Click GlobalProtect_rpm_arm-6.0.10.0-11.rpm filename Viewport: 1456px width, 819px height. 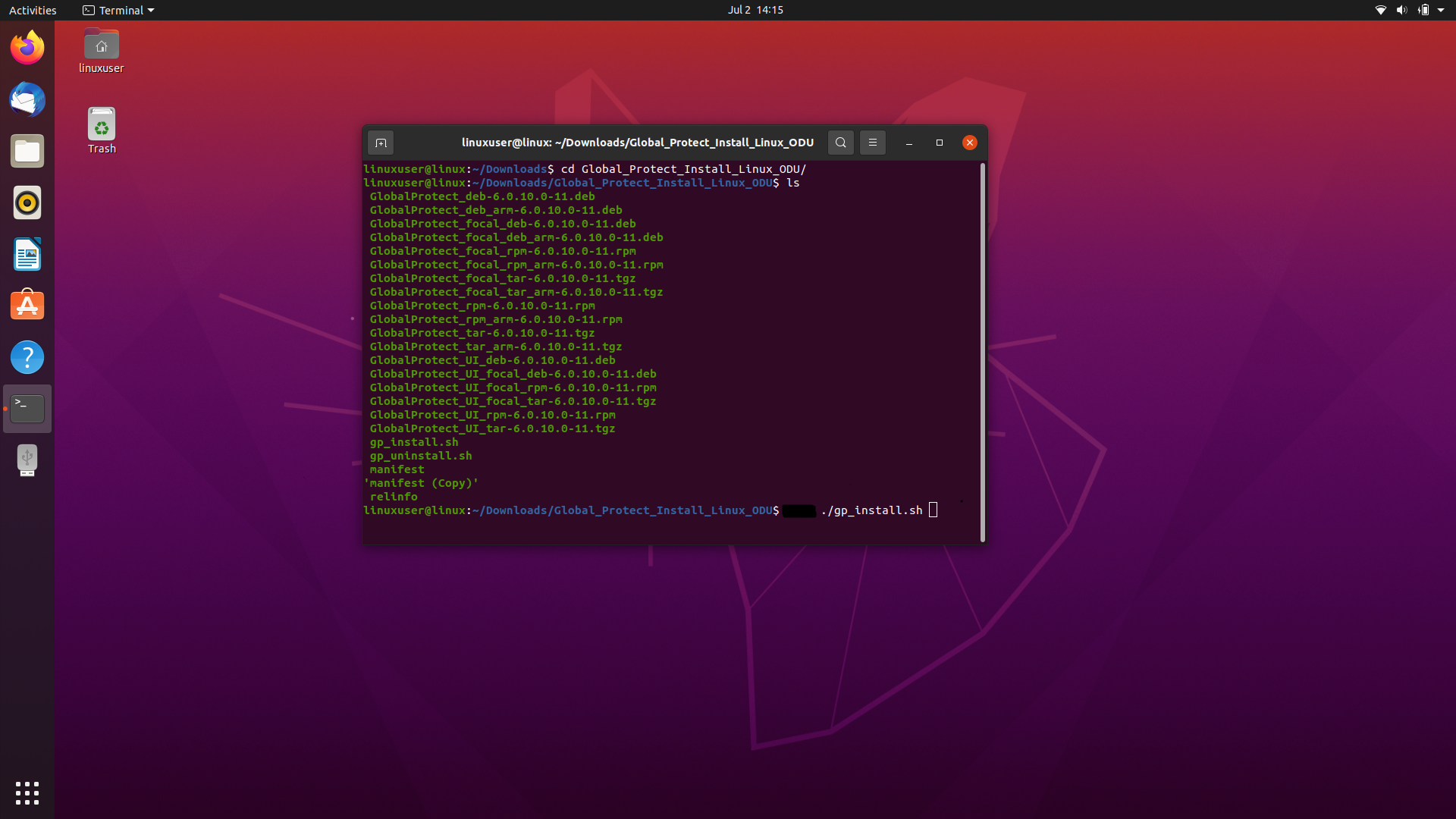pos(496,319)
